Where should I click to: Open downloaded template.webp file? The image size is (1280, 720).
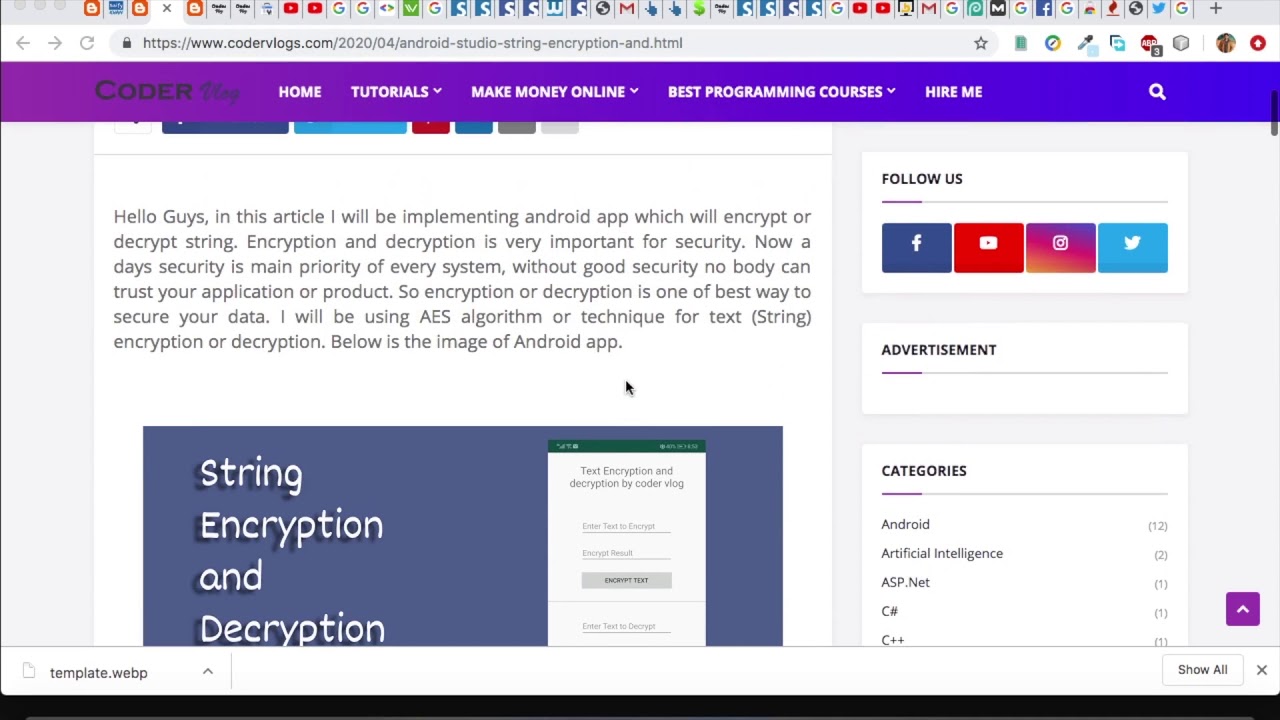coord(98,673)
